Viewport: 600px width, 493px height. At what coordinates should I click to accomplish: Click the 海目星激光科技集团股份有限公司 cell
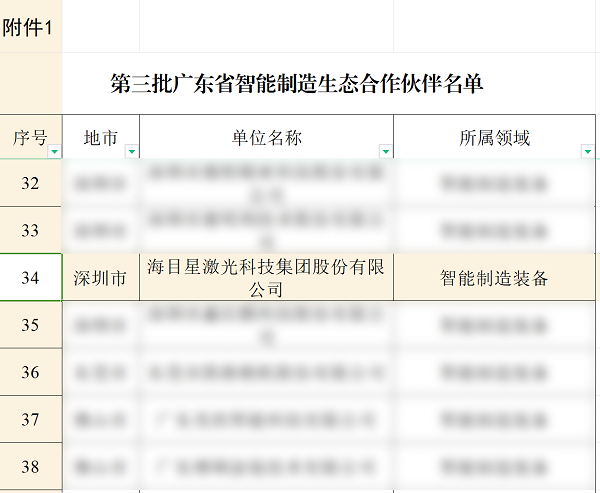(x=266, y=278)
